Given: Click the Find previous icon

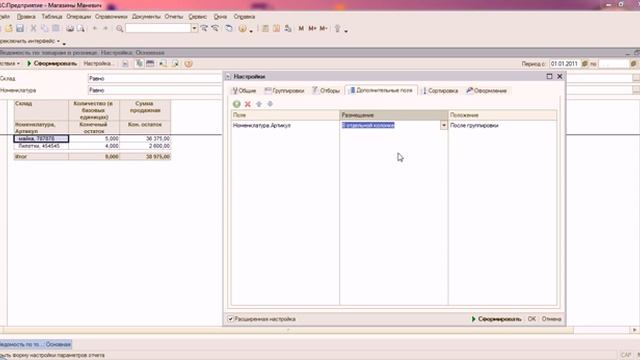Looking at the screenshot, I should point(215,28).
